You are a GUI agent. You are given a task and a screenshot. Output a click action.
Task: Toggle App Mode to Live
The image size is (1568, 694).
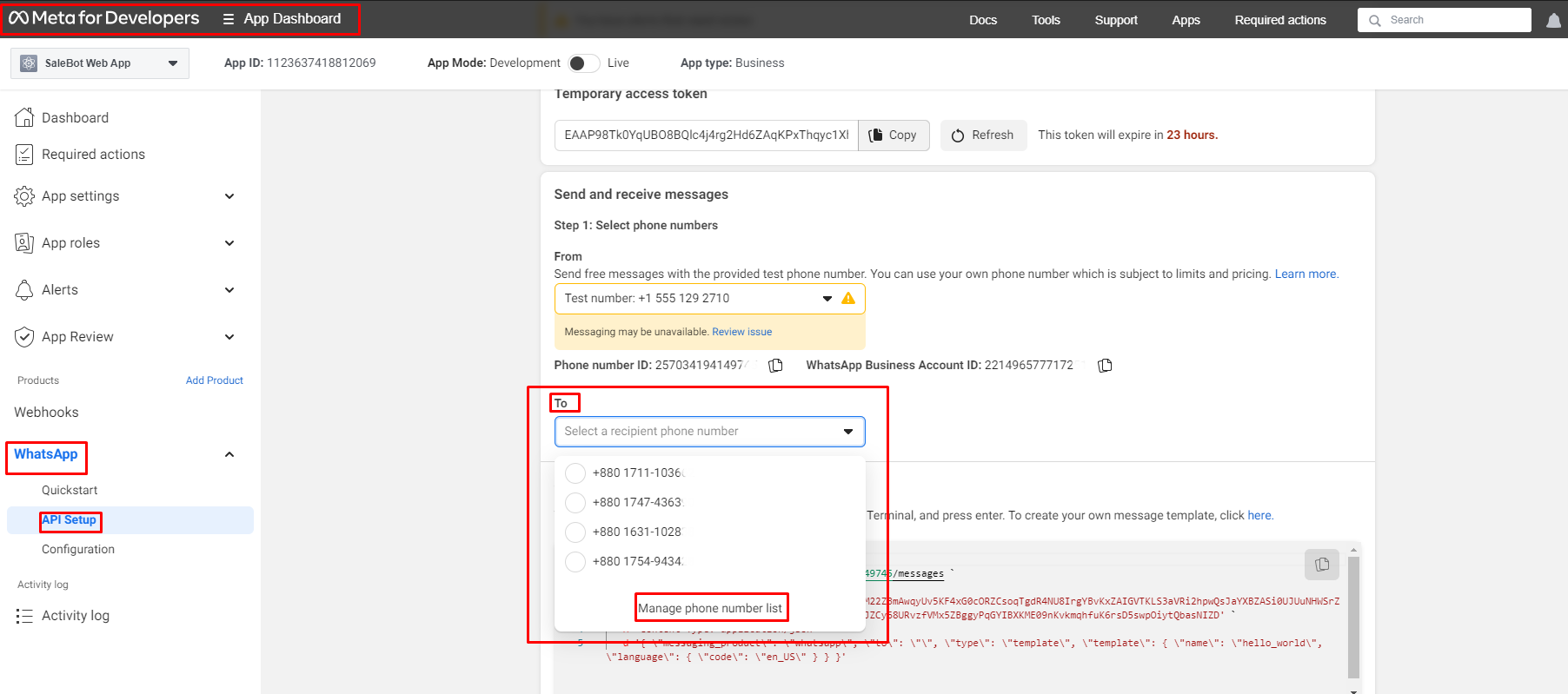[584, 63]
